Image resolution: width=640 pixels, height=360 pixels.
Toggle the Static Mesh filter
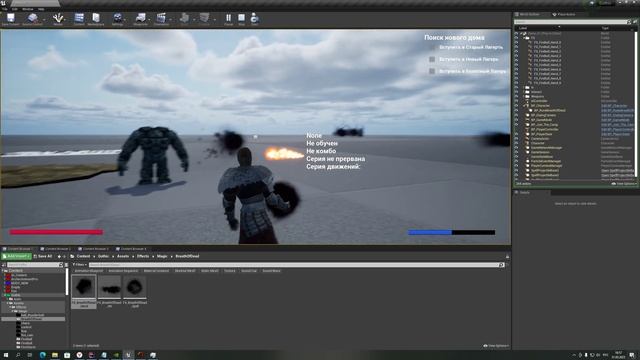click(x=210, y=271)
